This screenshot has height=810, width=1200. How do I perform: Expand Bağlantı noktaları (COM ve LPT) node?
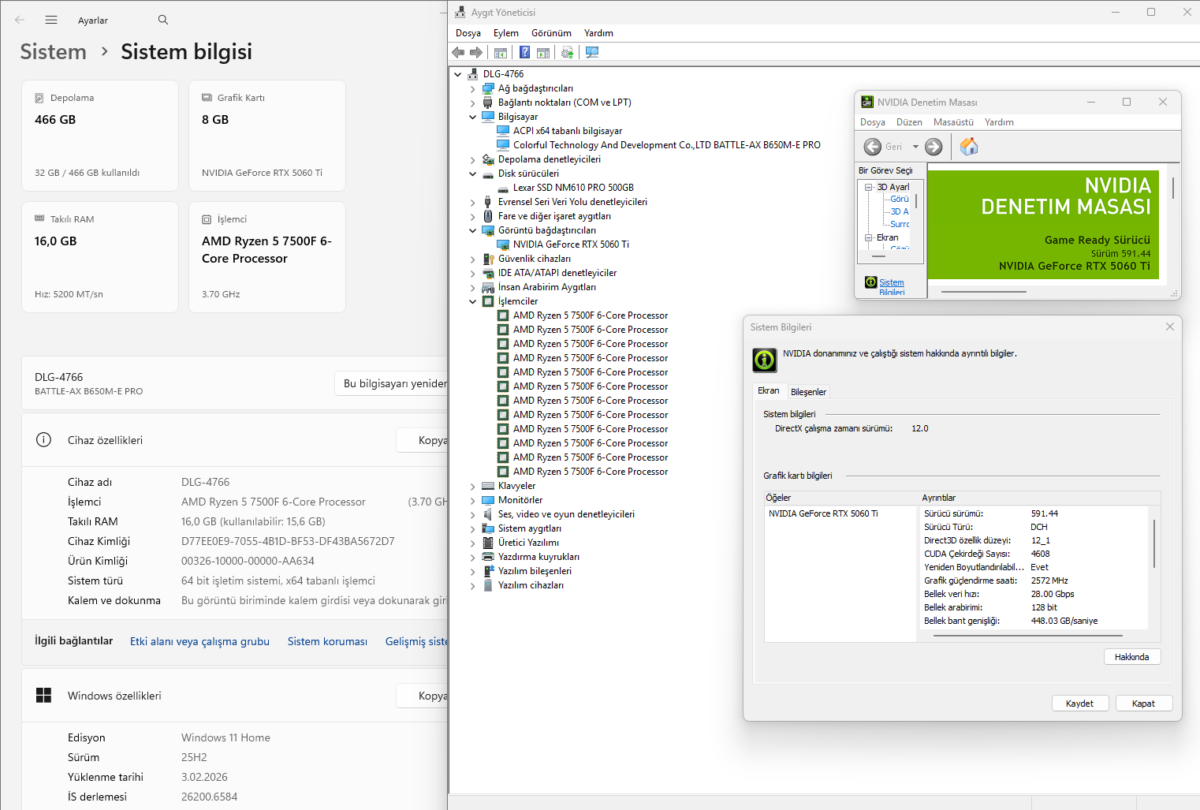pos(473,102)
